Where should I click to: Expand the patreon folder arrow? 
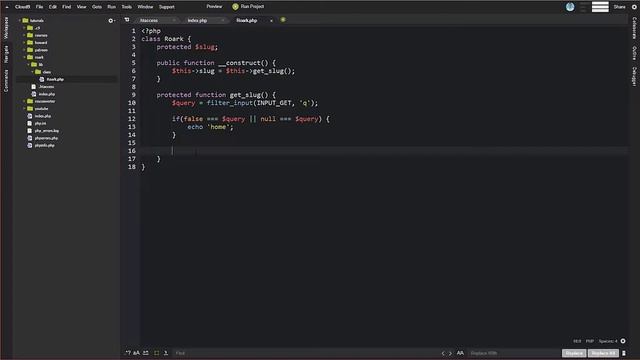24,50
